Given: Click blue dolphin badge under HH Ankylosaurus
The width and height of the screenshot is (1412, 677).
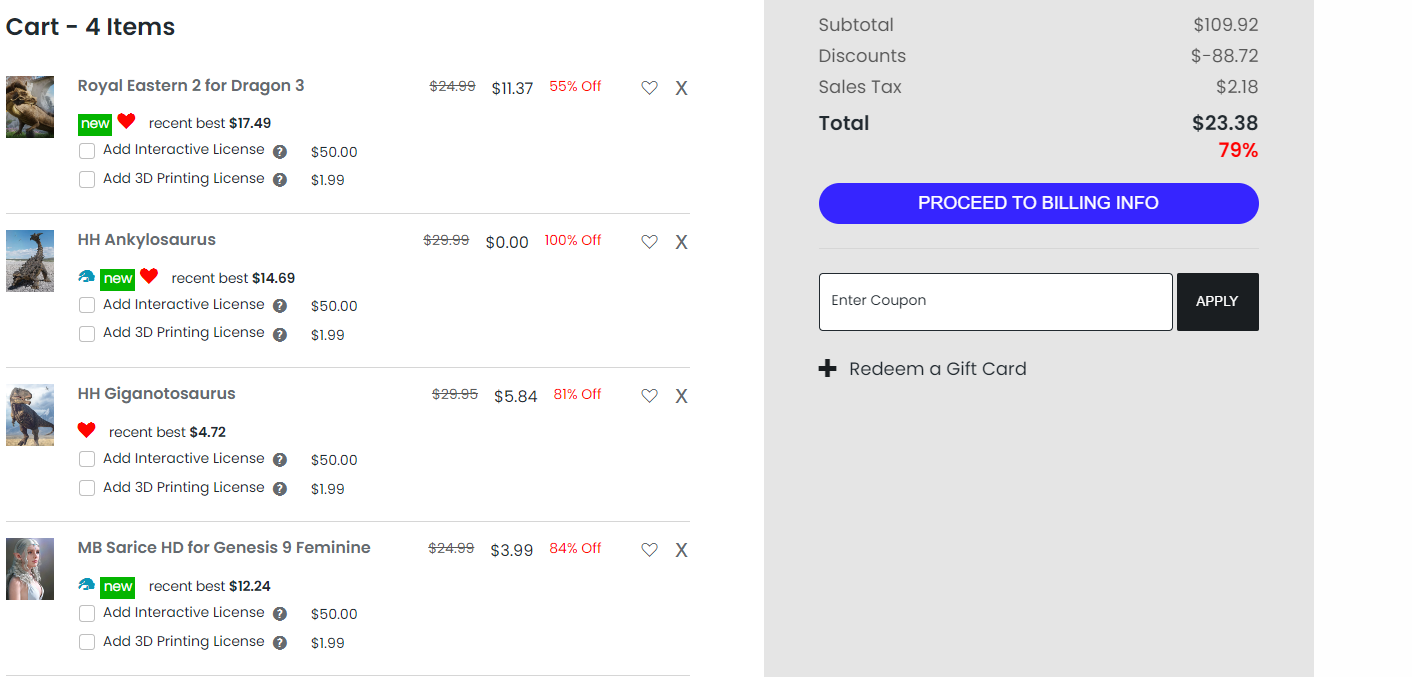Looking at the screenshot, I should 87,277.
